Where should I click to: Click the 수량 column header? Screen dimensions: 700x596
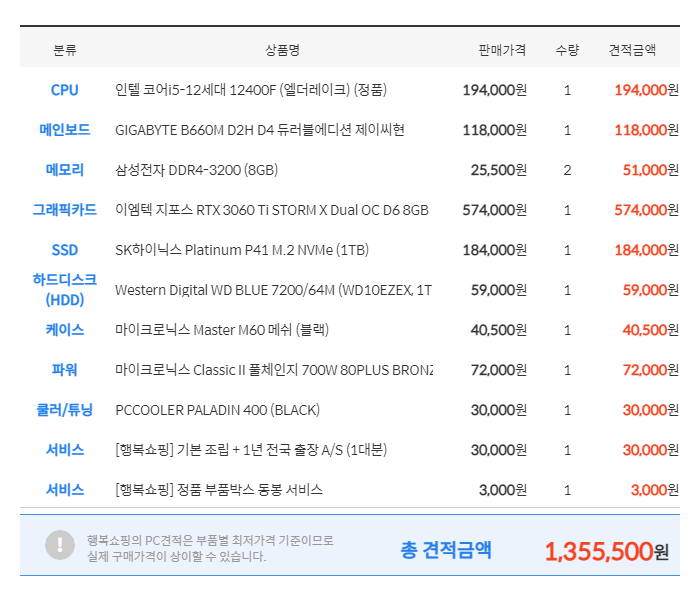coord(567,50)
